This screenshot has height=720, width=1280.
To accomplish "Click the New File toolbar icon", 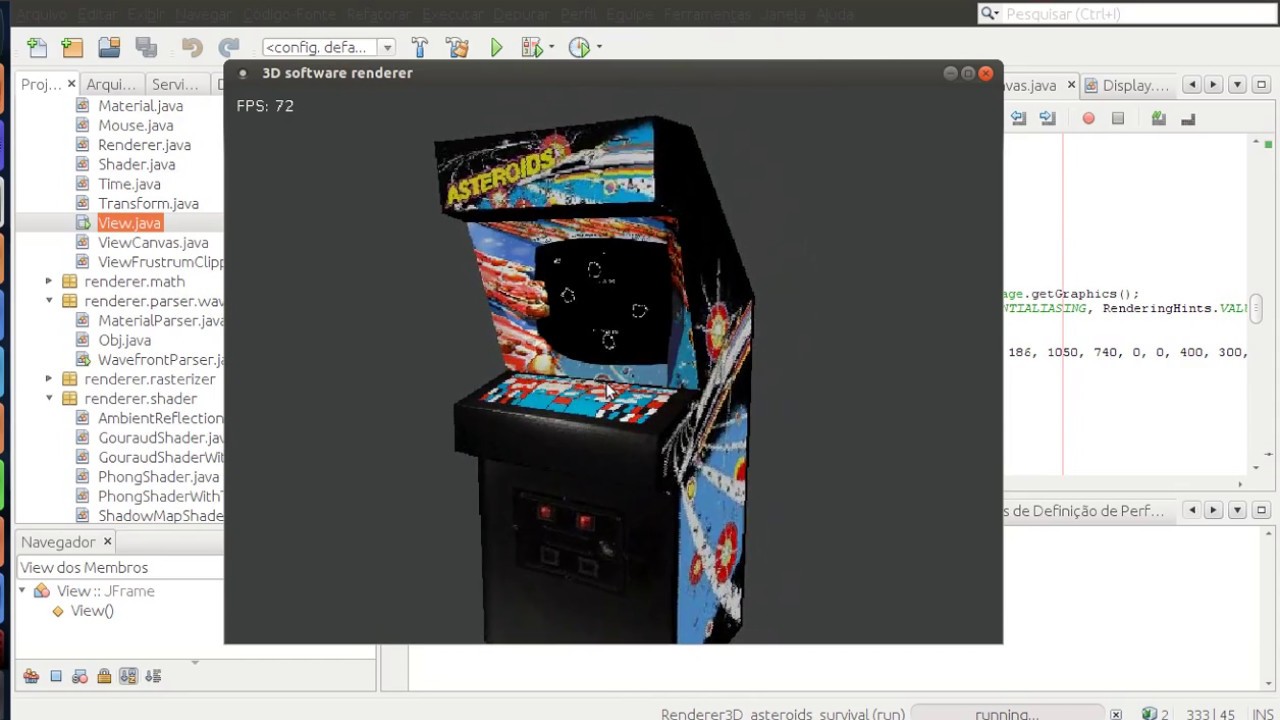I will click(37, 47).
